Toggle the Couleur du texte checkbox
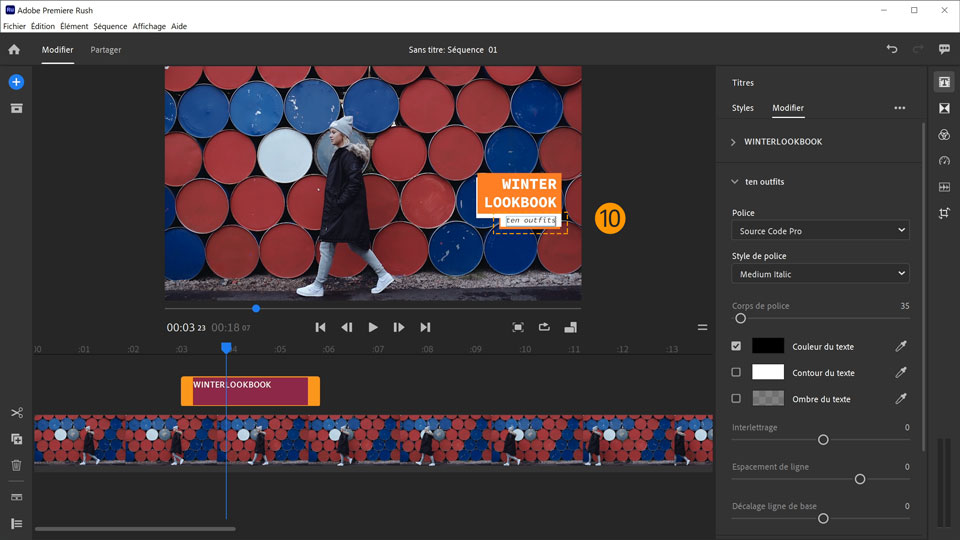Screen dimensions: 960x540 tap(737, 346)
